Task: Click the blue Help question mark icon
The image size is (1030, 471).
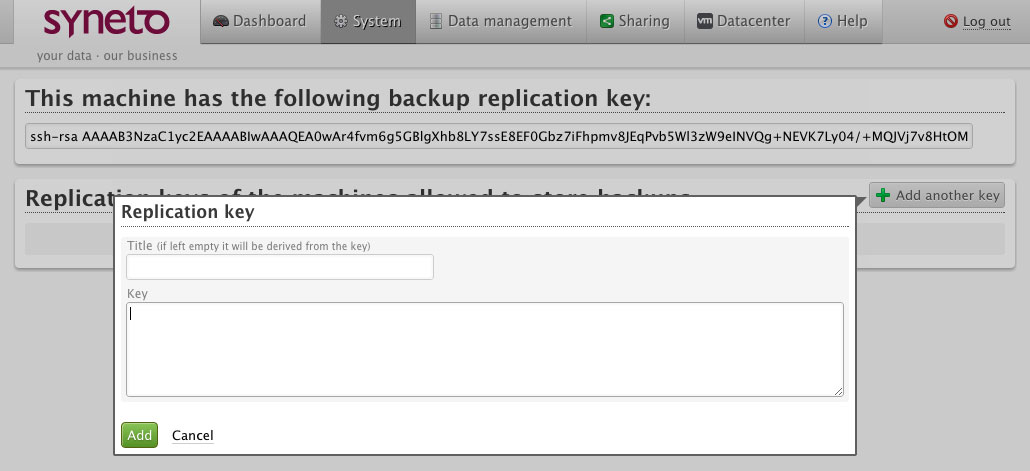Action: 824,21
